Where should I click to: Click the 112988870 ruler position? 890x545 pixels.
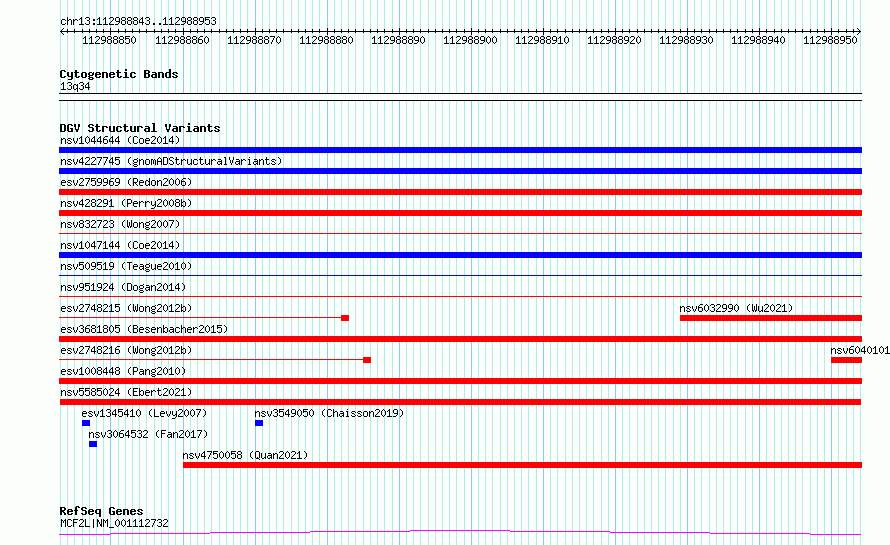(254, 40)
